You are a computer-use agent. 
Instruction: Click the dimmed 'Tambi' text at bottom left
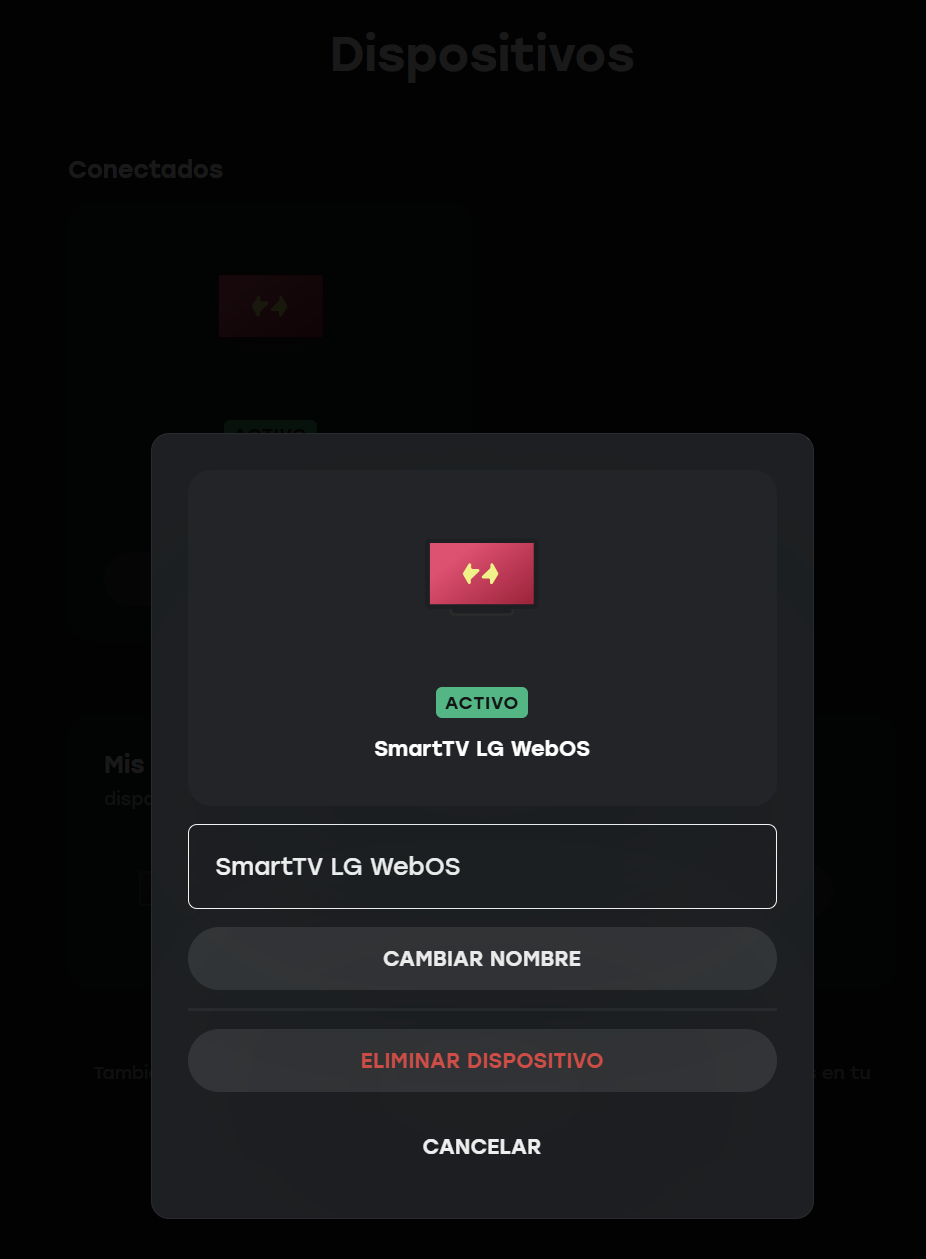122,1073
